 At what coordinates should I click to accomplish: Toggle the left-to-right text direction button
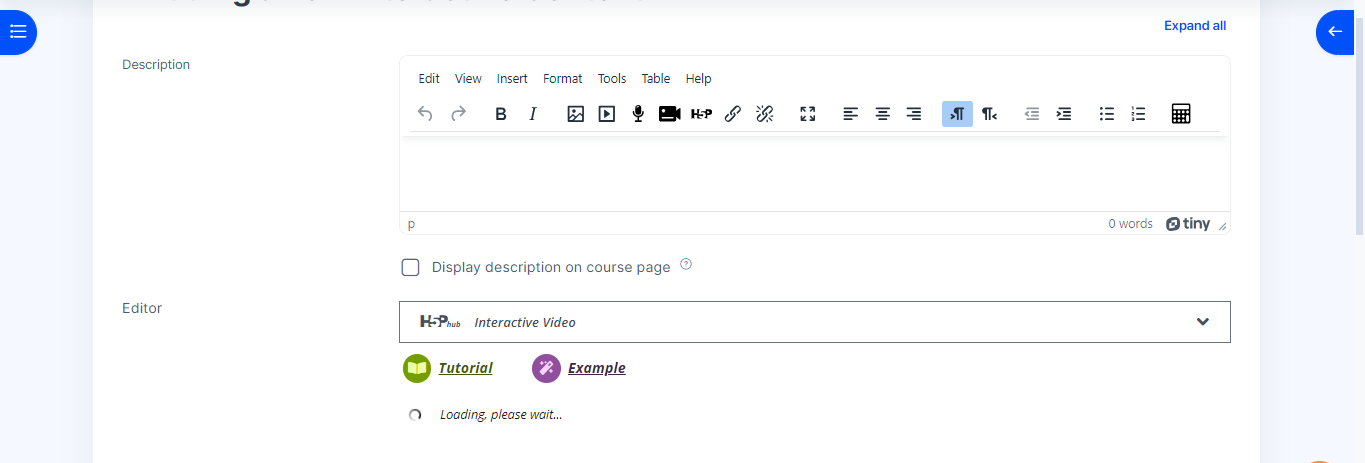tap(957, 114)
